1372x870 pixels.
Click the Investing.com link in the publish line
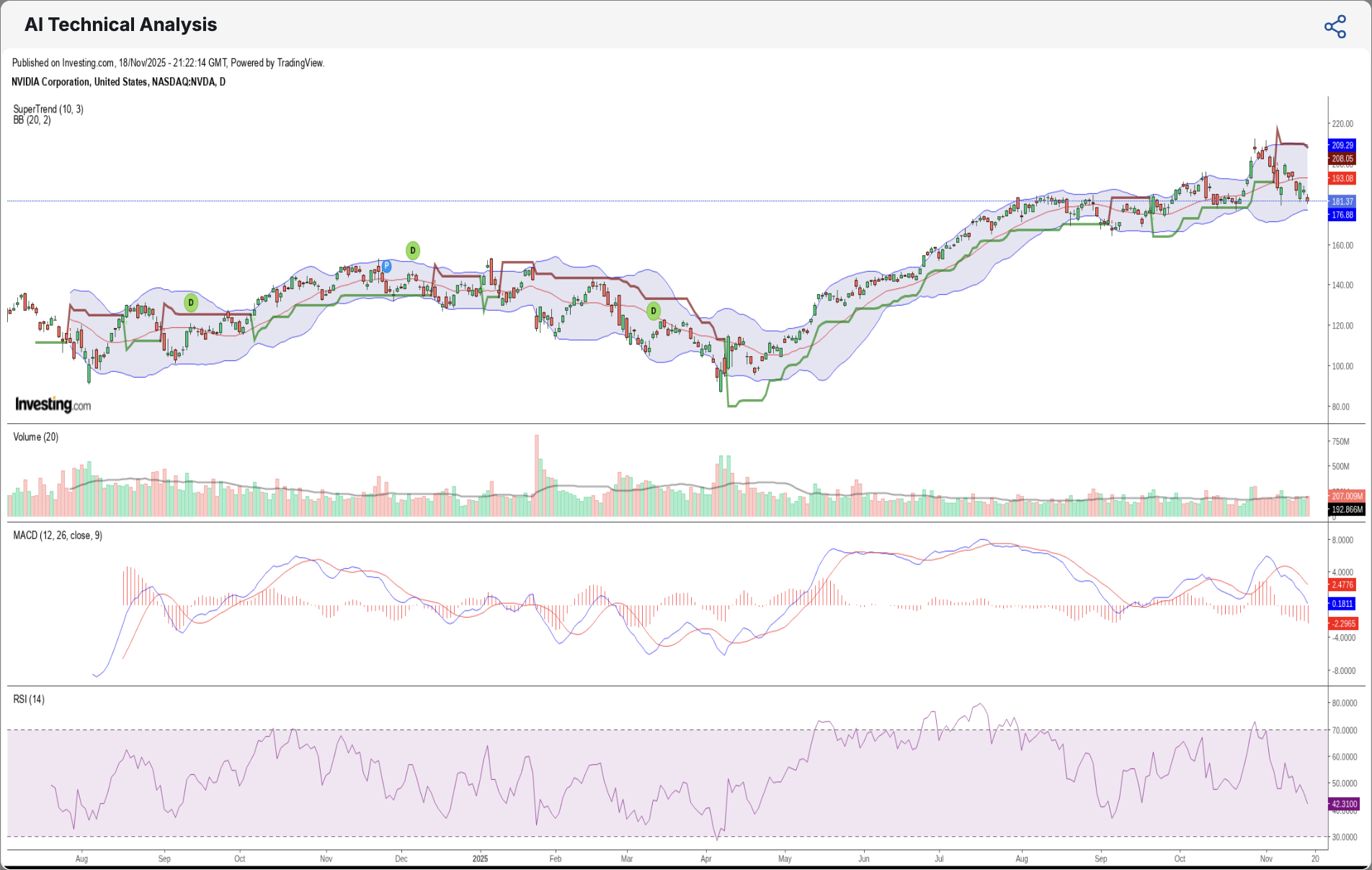click(x=86, y=63)
